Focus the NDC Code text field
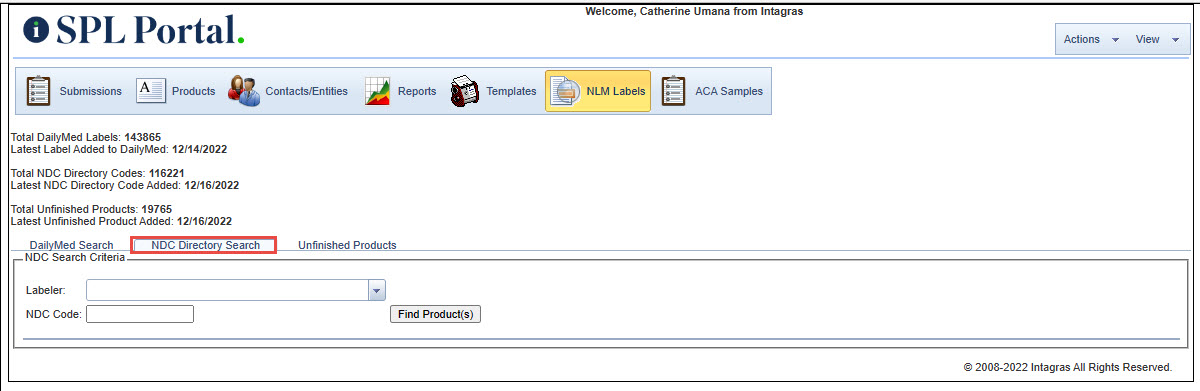This screenshot has height=391, width=1200. tap(140, 314)
